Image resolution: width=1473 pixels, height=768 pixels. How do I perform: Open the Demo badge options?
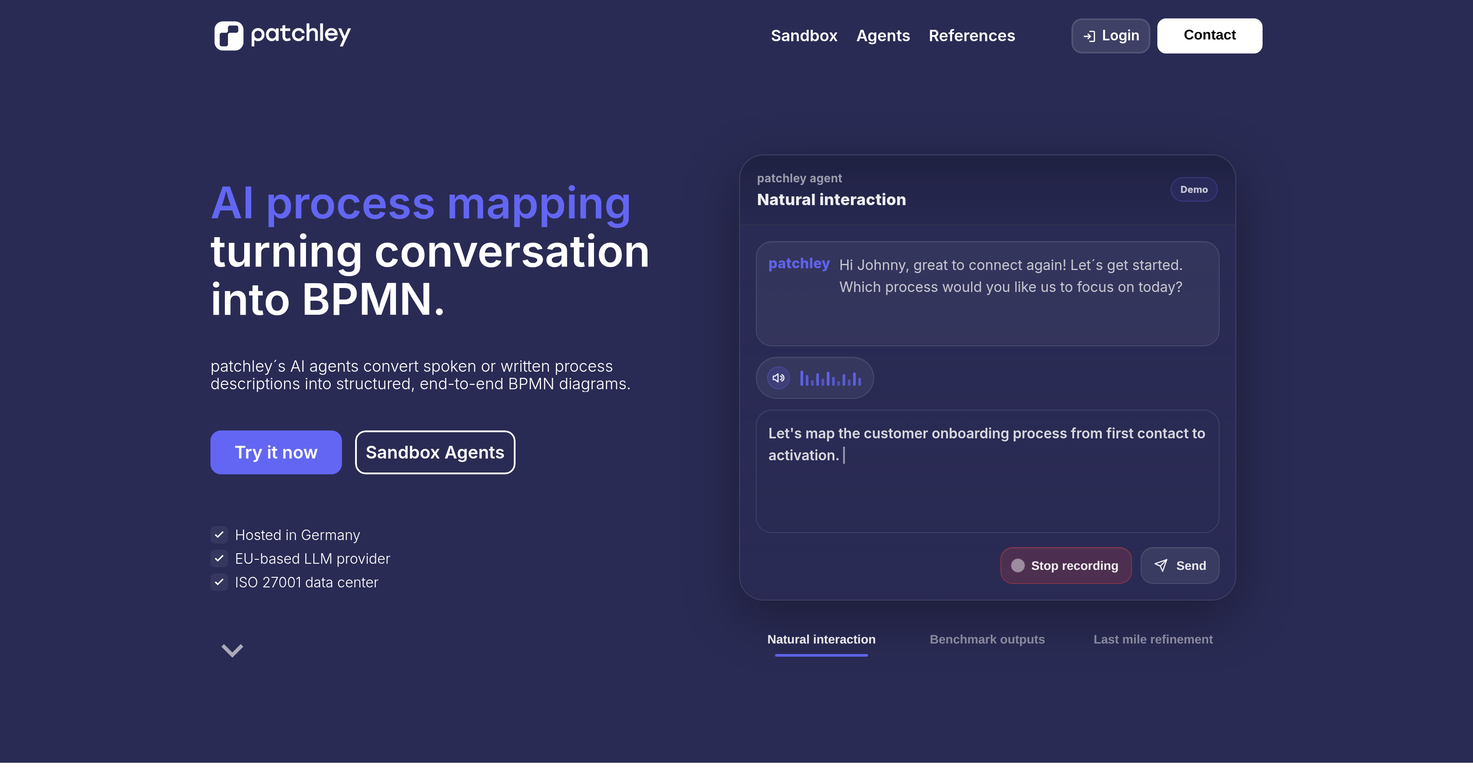[x=1194, y=189]
